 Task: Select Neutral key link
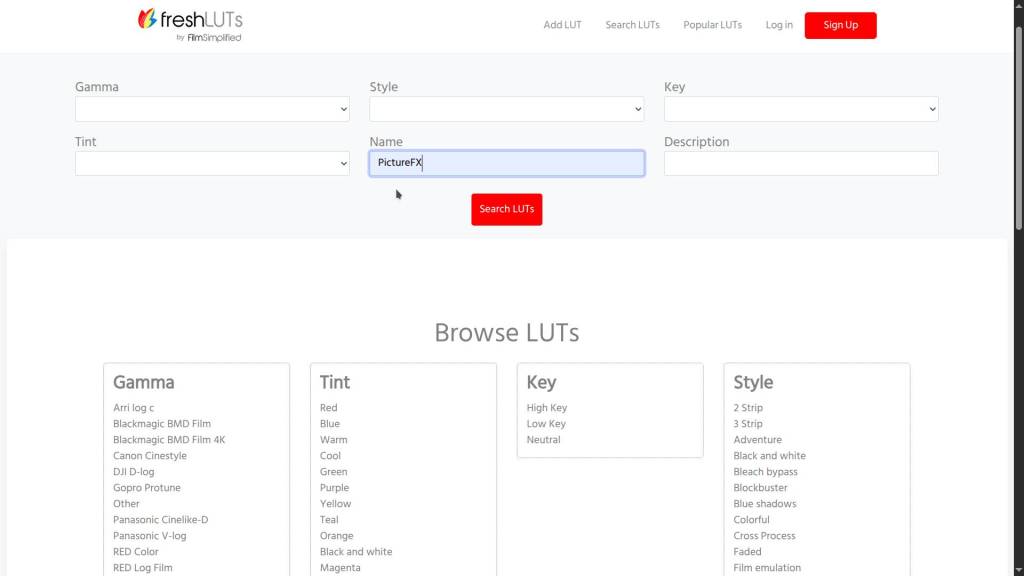click(543, 440)
